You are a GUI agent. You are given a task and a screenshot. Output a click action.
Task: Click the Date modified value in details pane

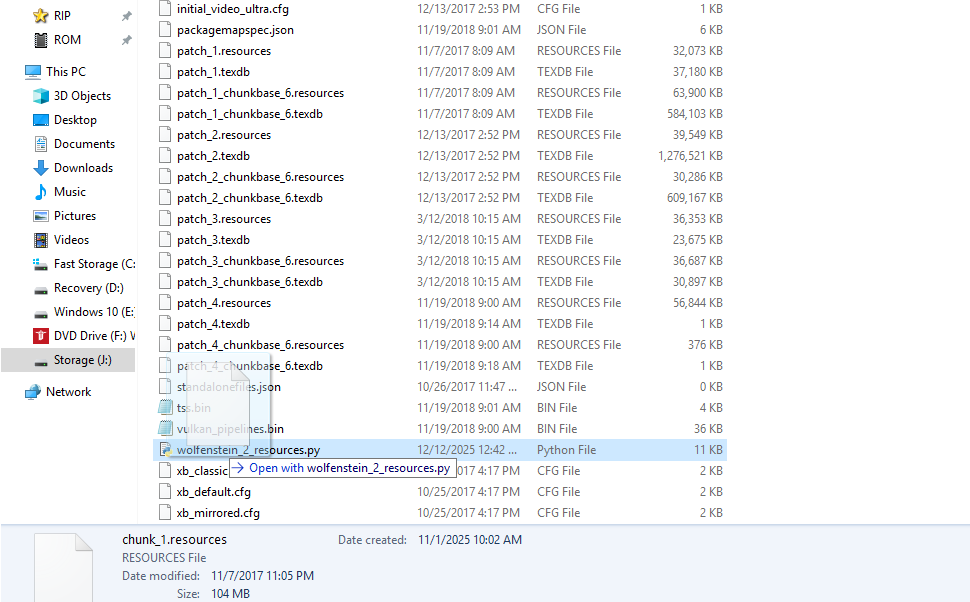pos(262,576)
